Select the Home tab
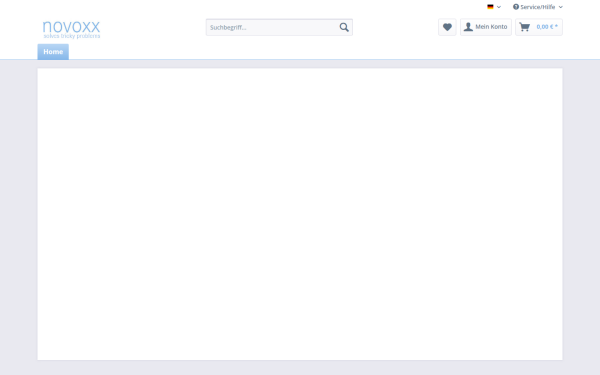Image resolution: width=600 pixels, height=375 pixels. pos(53,52)
